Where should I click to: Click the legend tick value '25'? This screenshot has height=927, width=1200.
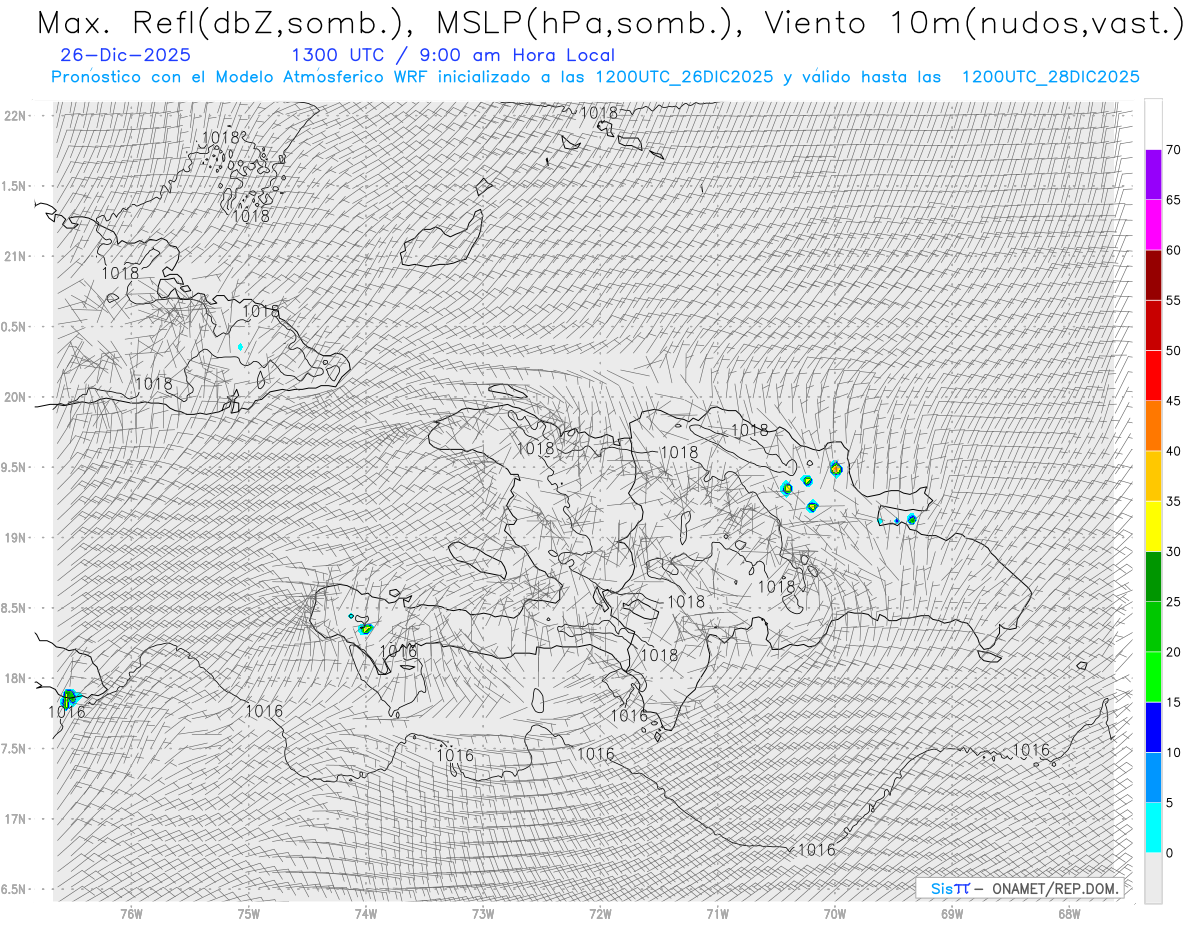pyautogui.click(x=1173, y=602)
